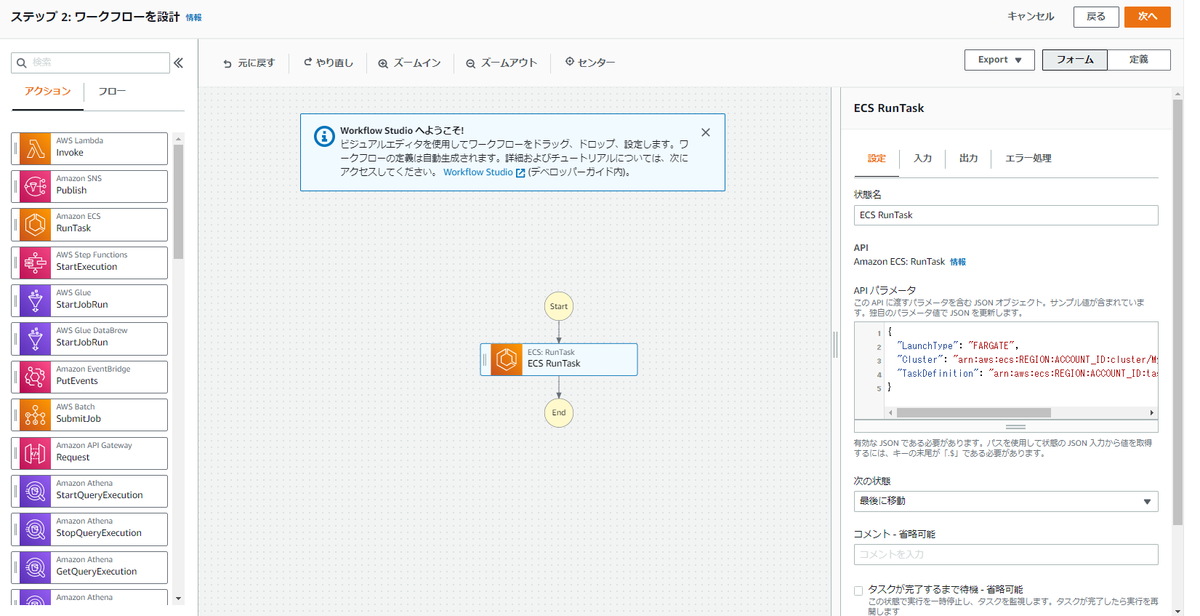Viewport: 1200px width, 616px height.
Task: Open the 設定 tab
Action: [877, 158]
